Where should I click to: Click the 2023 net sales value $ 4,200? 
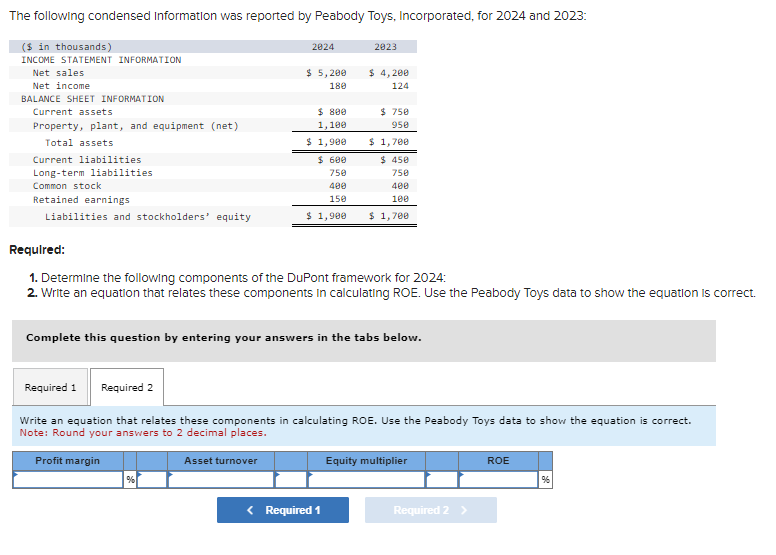pos(388,73)
